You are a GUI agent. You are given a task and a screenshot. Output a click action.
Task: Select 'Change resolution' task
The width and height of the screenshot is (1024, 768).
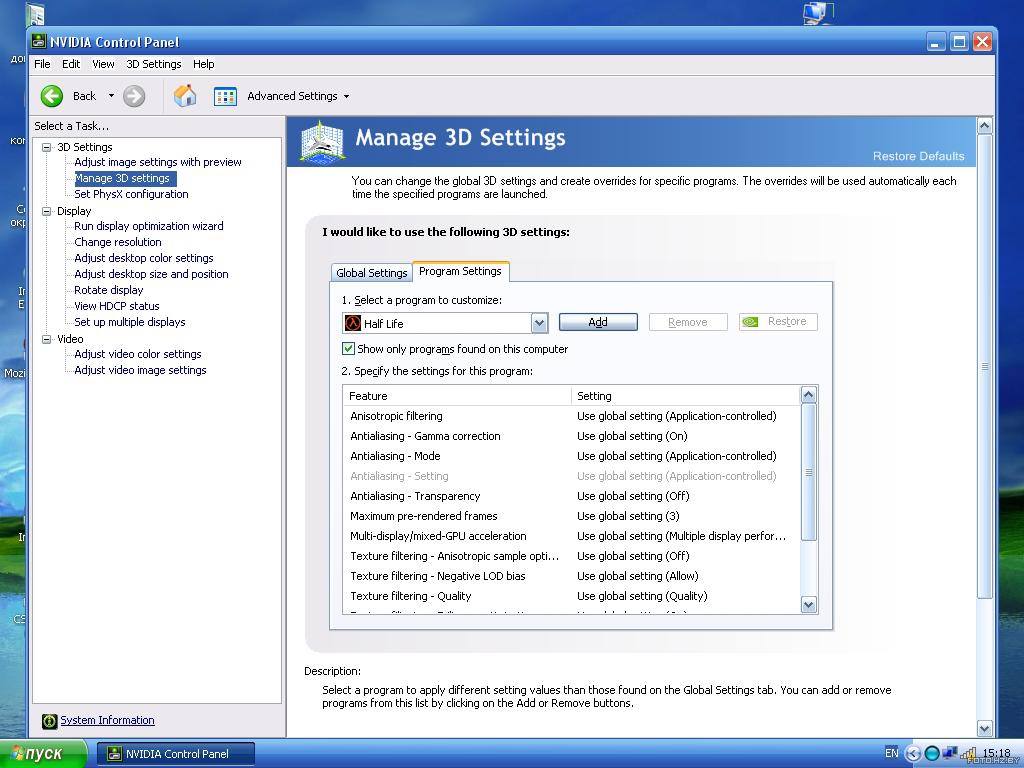[118, 242]
